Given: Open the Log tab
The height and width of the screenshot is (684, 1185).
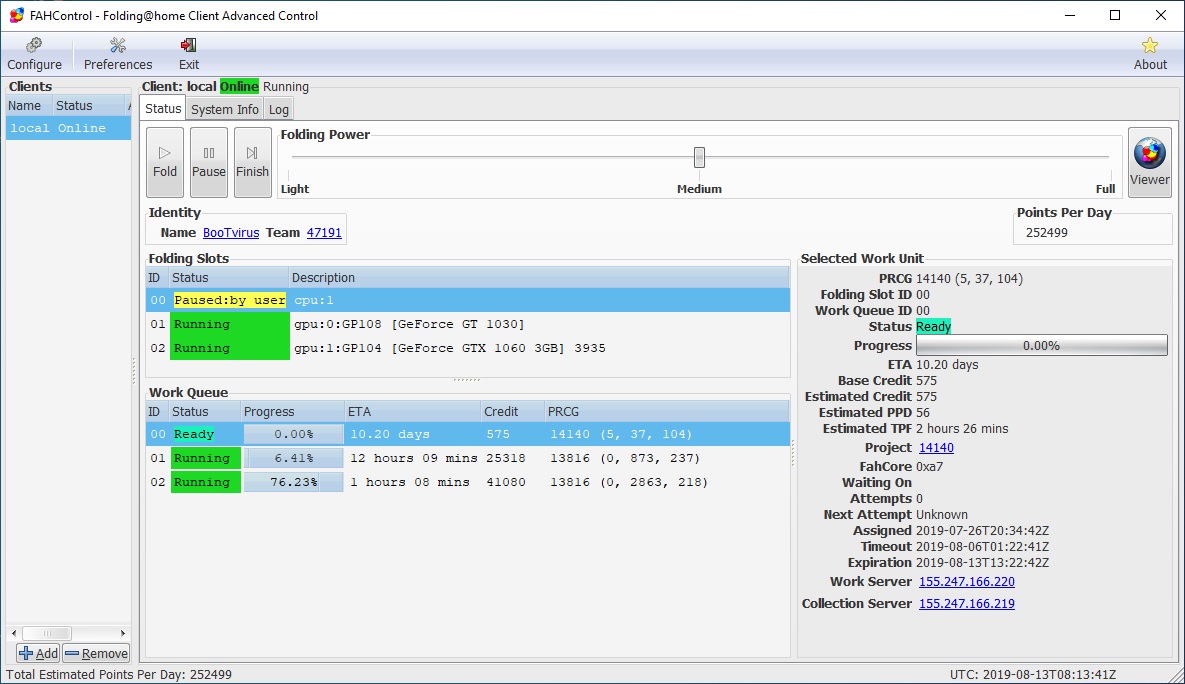Looking at the screenshot, I should [x=279, y=110].
